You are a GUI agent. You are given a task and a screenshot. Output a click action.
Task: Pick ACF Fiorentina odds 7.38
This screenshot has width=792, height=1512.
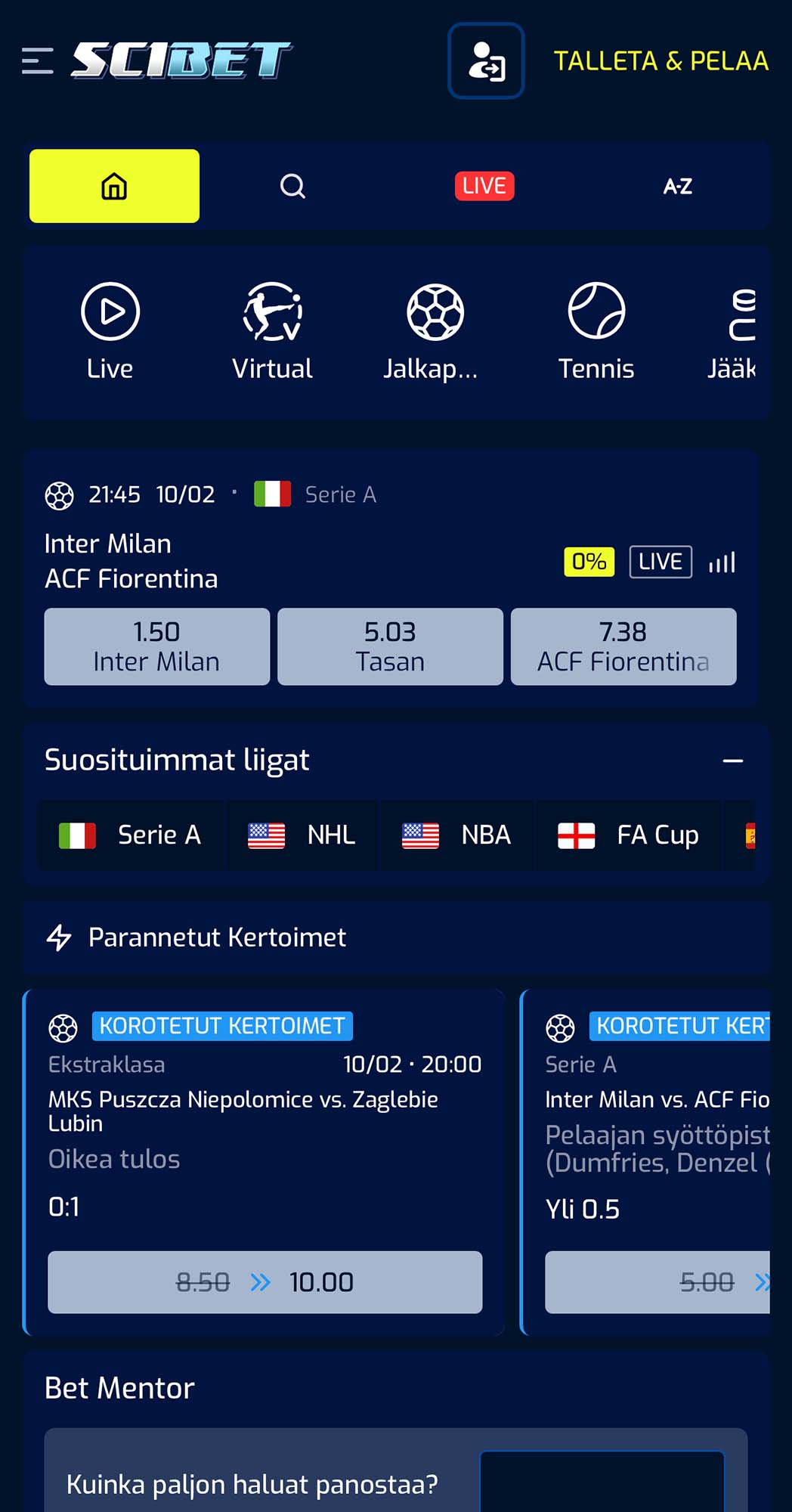click(x=623, y=646)
